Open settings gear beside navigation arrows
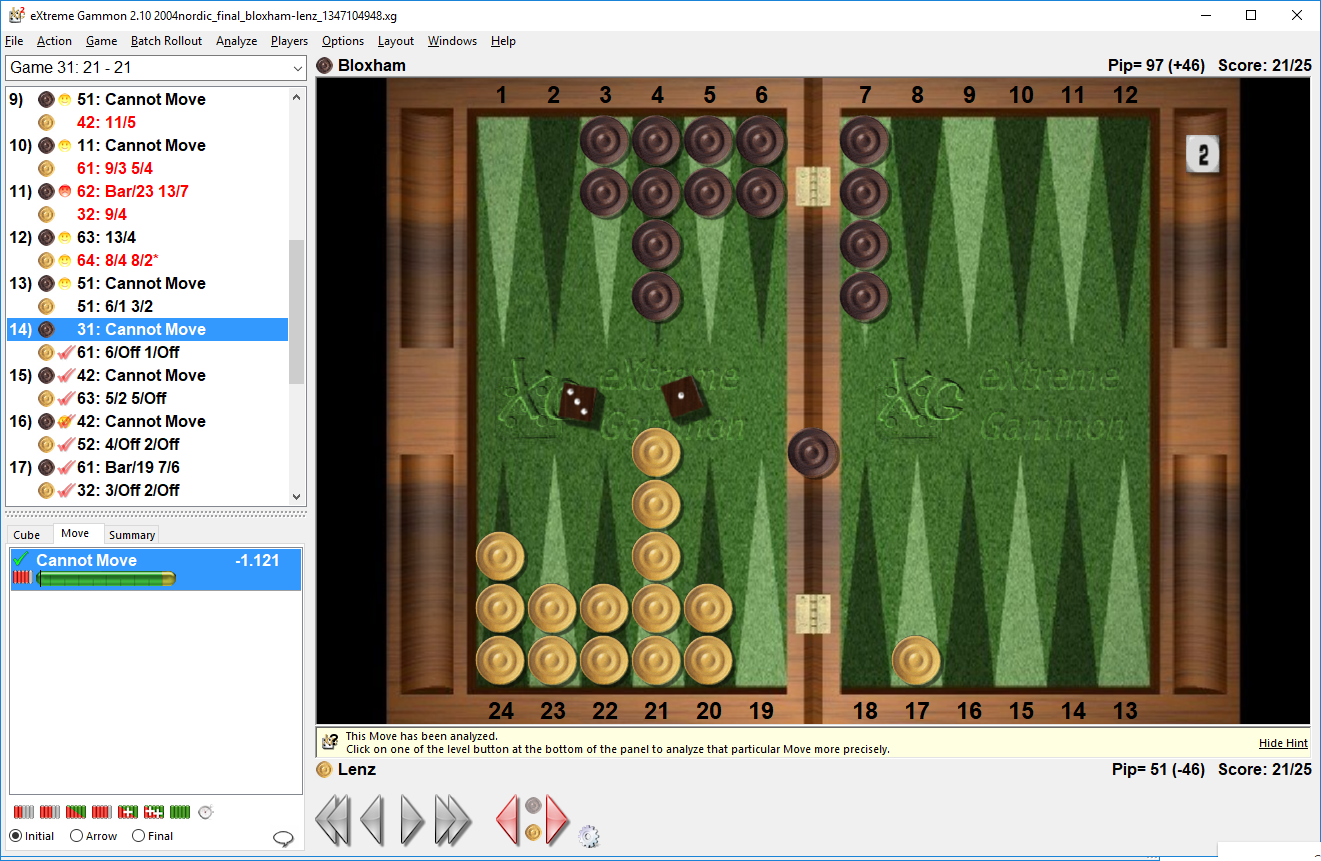This screenshot has height=861, width=1321. pyautogui.click(x=588, y=836)
